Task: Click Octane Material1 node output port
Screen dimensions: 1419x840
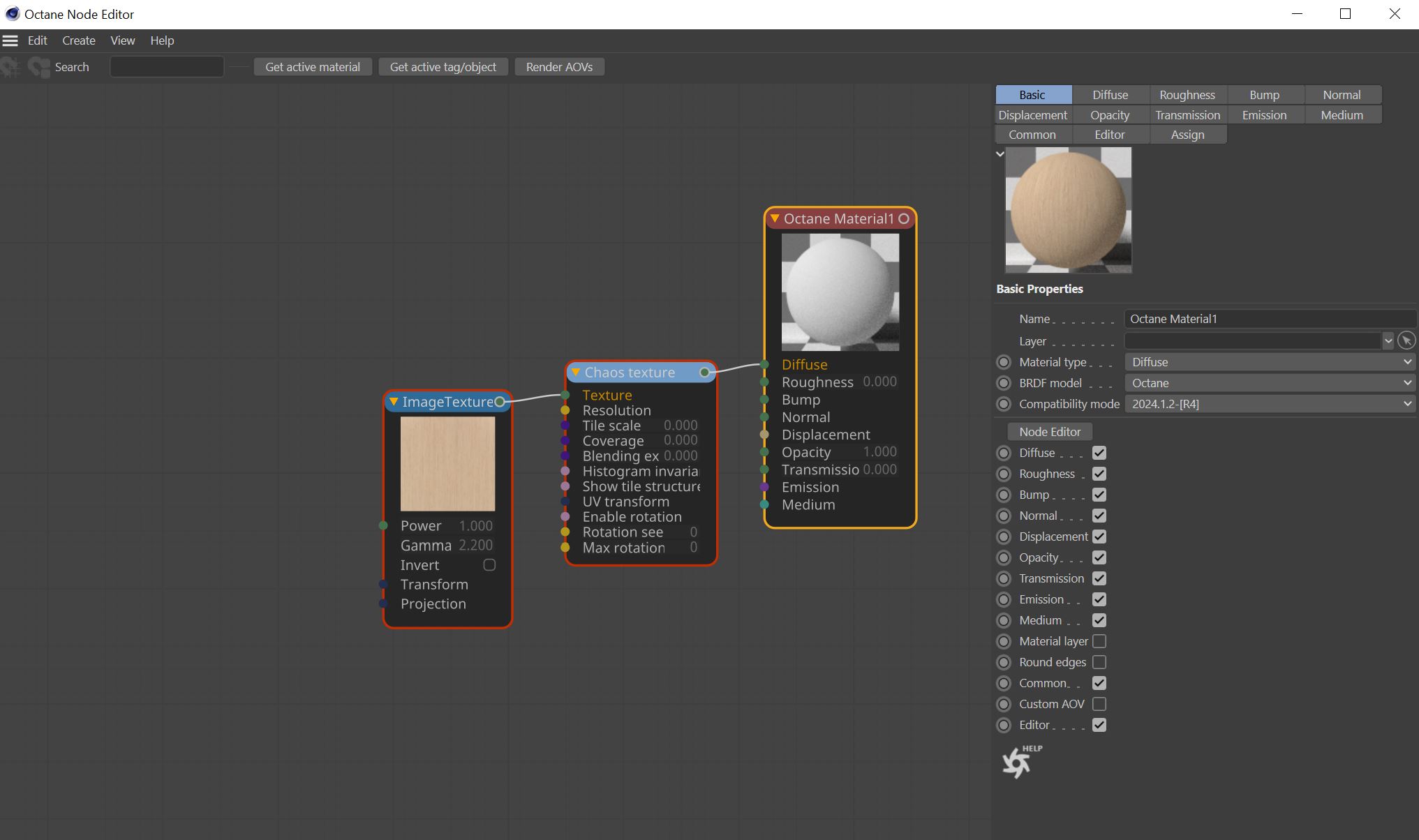Action: coord(904,219)
